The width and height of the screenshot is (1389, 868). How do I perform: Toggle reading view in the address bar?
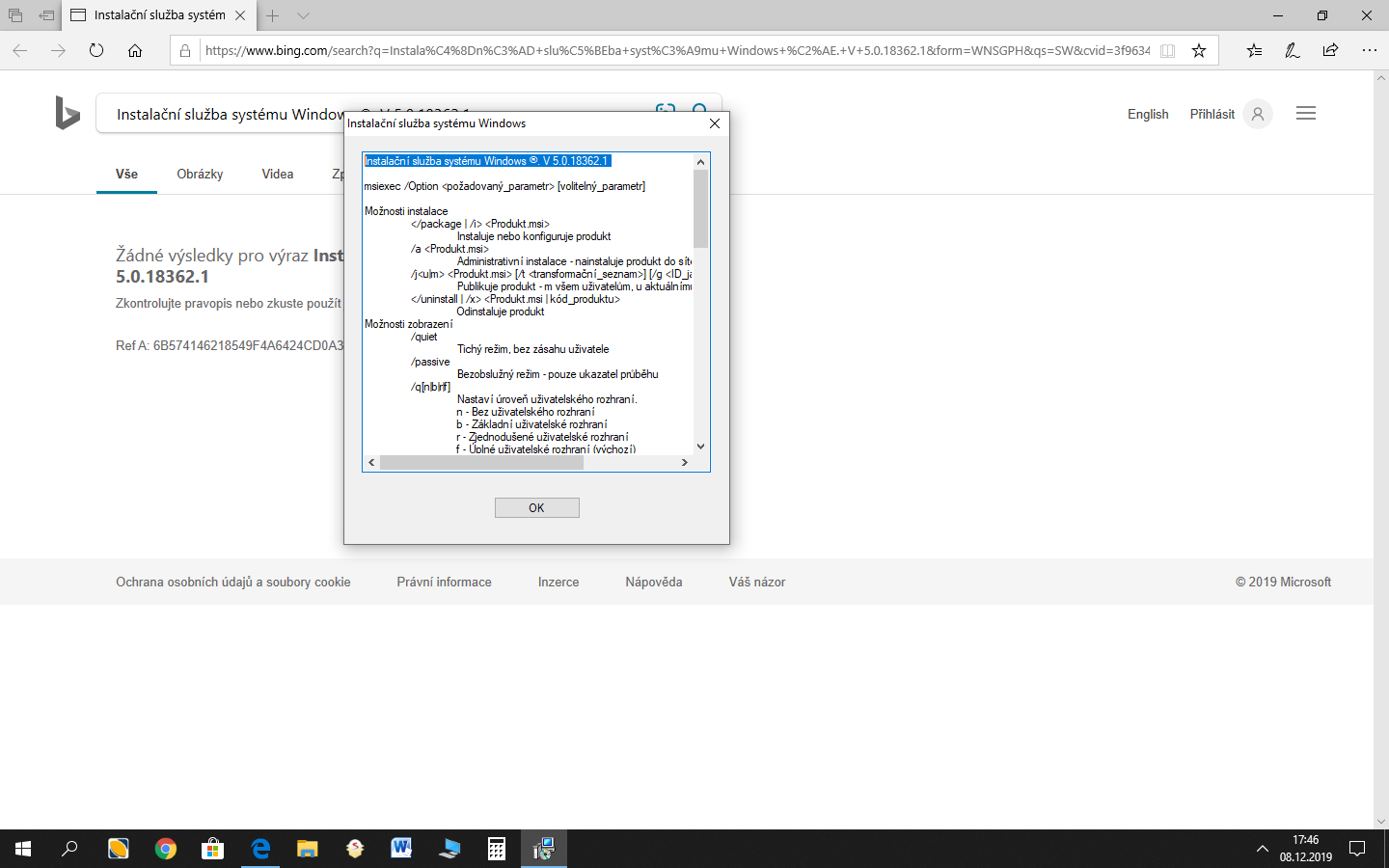(1167, 50)
